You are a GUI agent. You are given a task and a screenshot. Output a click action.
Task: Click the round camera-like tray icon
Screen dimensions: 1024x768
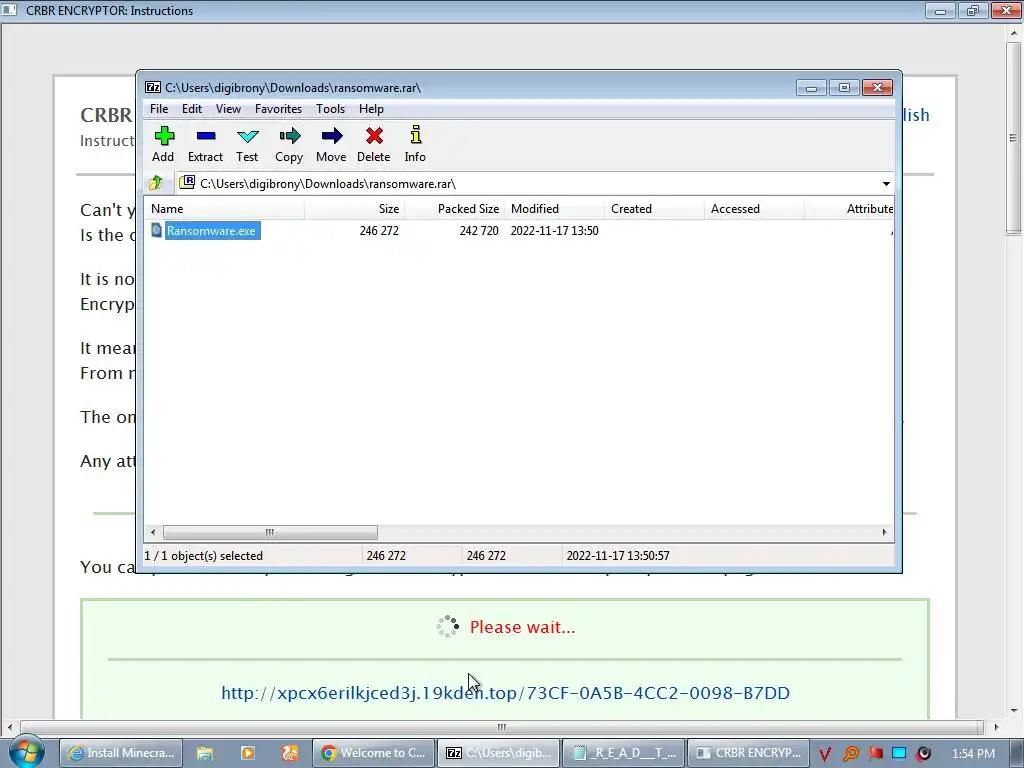(x=923, y=754)
